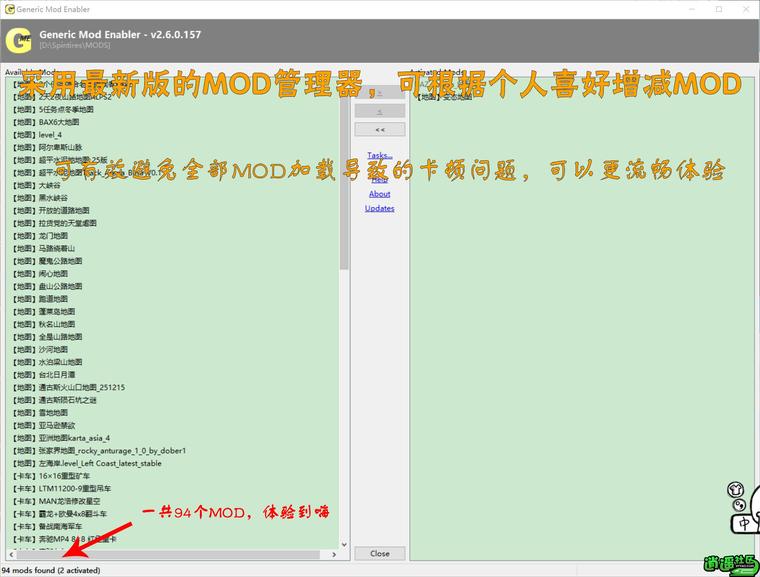This screenshot has width=760, height=577.
Task: Select mod 【地图】台北日月潭
Action: pyautogui.click(x=44, y=375)
